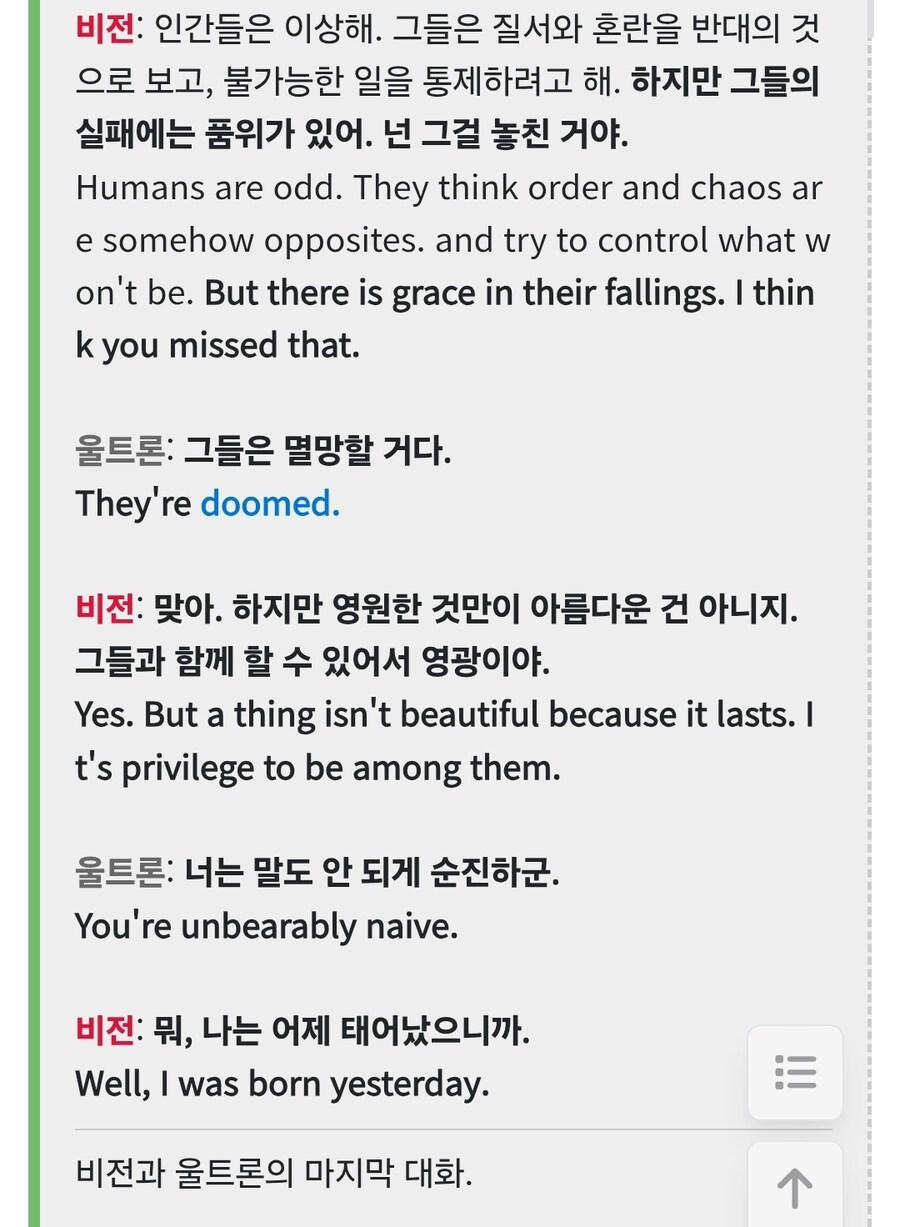Click the scroll-to-top arrow icon
Image resolution: width=900 pixels, height=1227 pixels.
point(794,1186)
